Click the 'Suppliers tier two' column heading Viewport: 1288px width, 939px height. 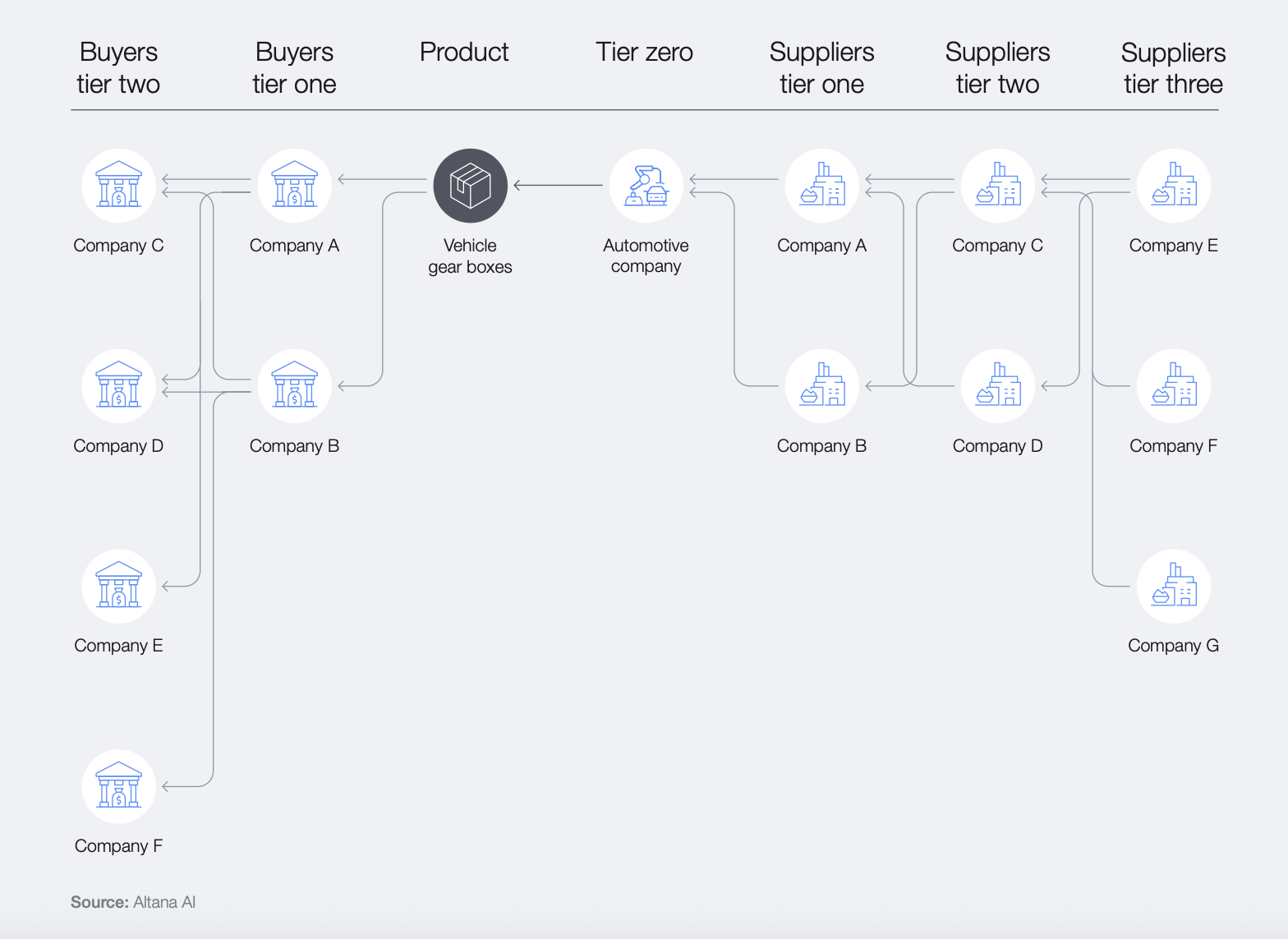[997, 68]
